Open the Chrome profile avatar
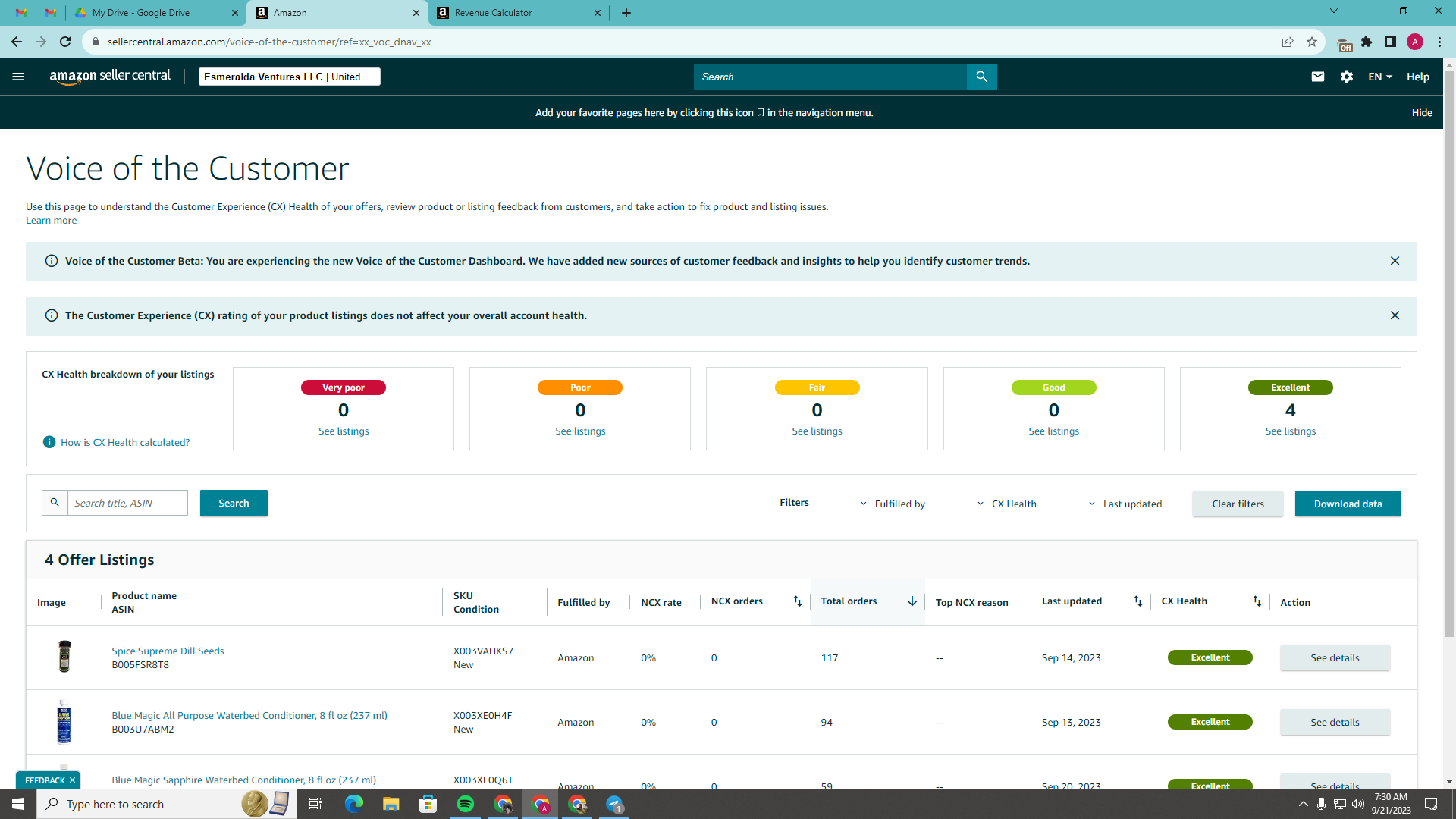 tap(1415, 42)
